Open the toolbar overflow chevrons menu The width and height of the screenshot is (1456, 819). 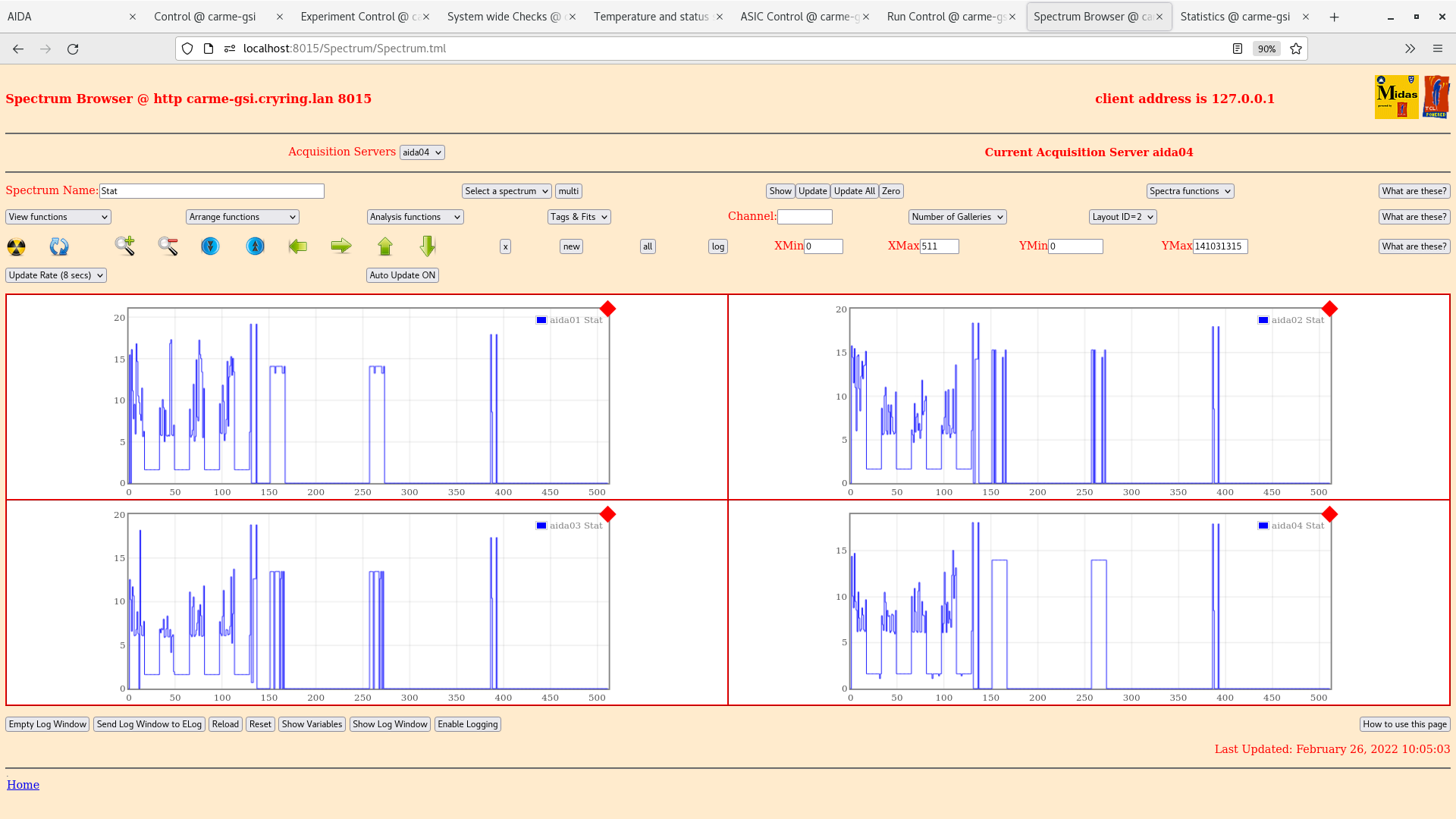[1410, 49]
